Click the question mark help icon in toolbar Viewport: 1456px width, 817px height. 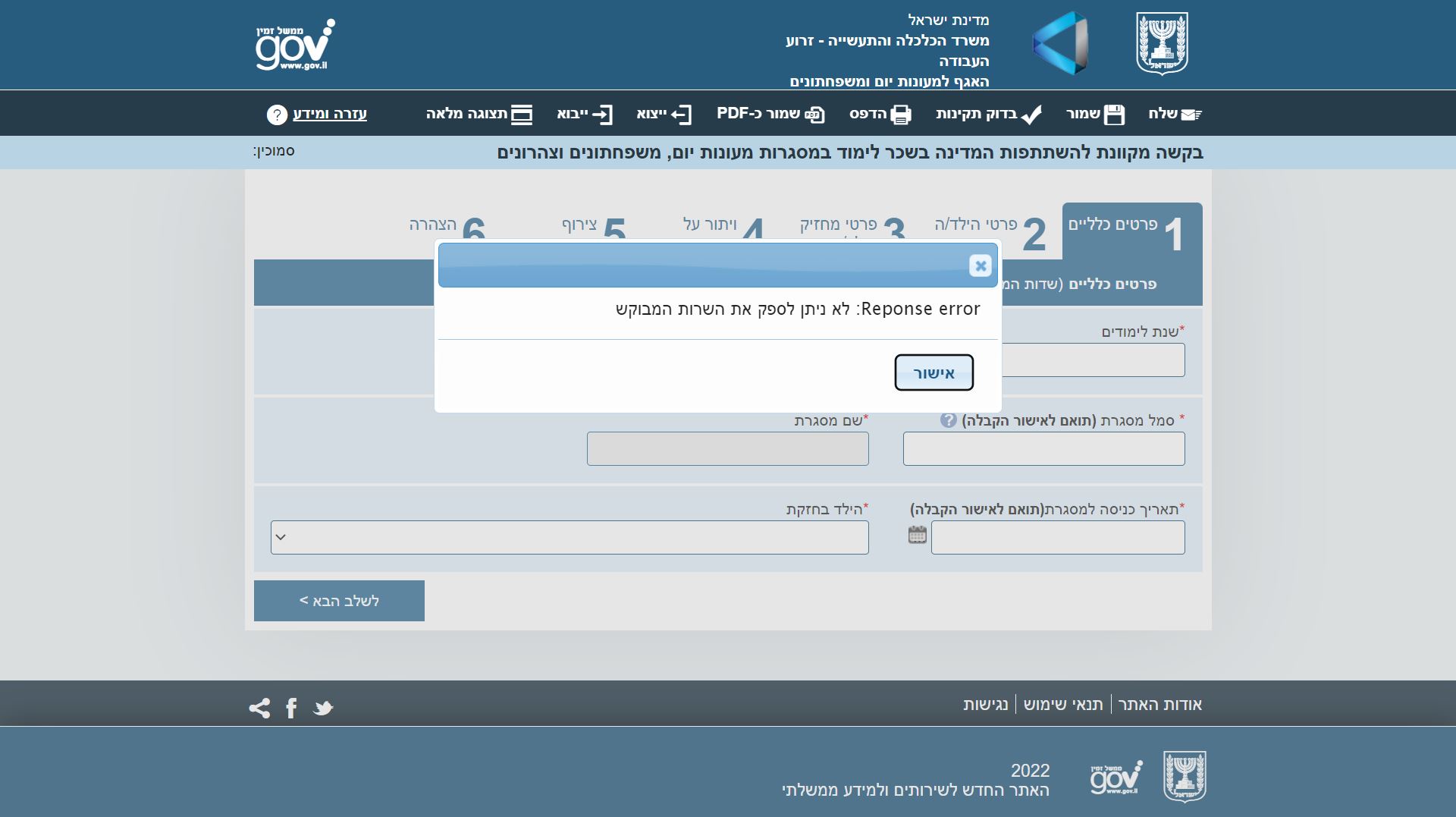pos(277,115)
